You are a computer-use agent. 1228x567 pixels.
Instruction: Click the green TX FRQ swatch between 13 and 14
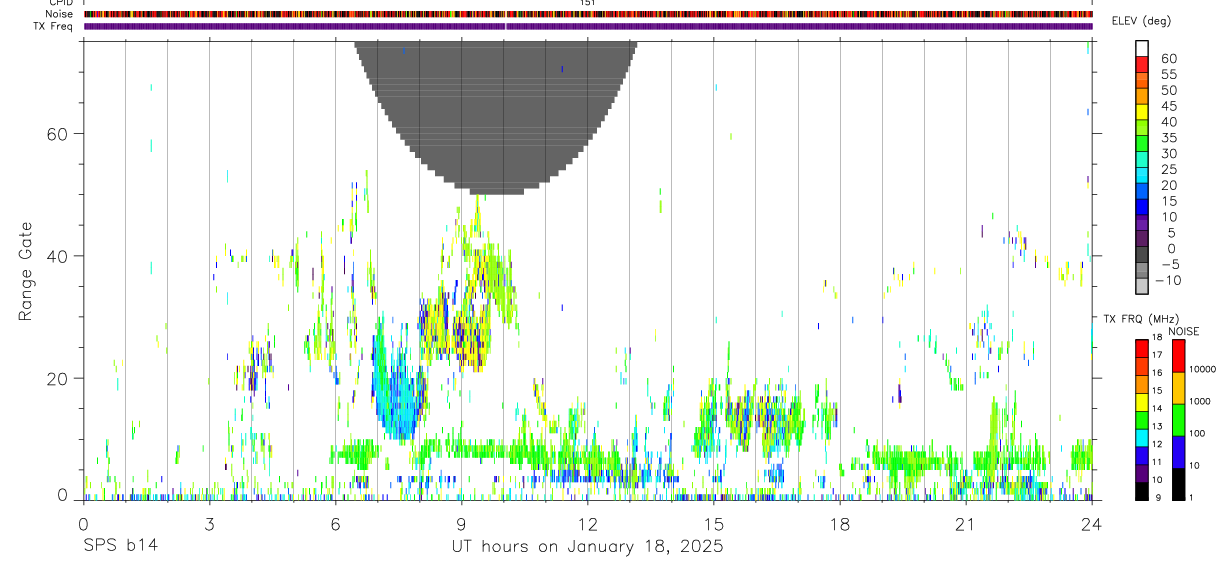[1142, 420]
